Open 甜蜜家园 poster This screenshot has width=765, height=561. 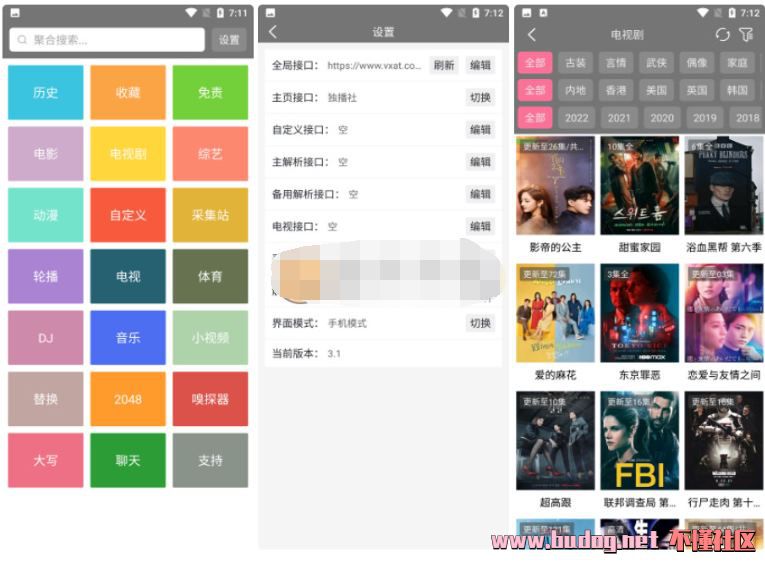coord(640,186)
